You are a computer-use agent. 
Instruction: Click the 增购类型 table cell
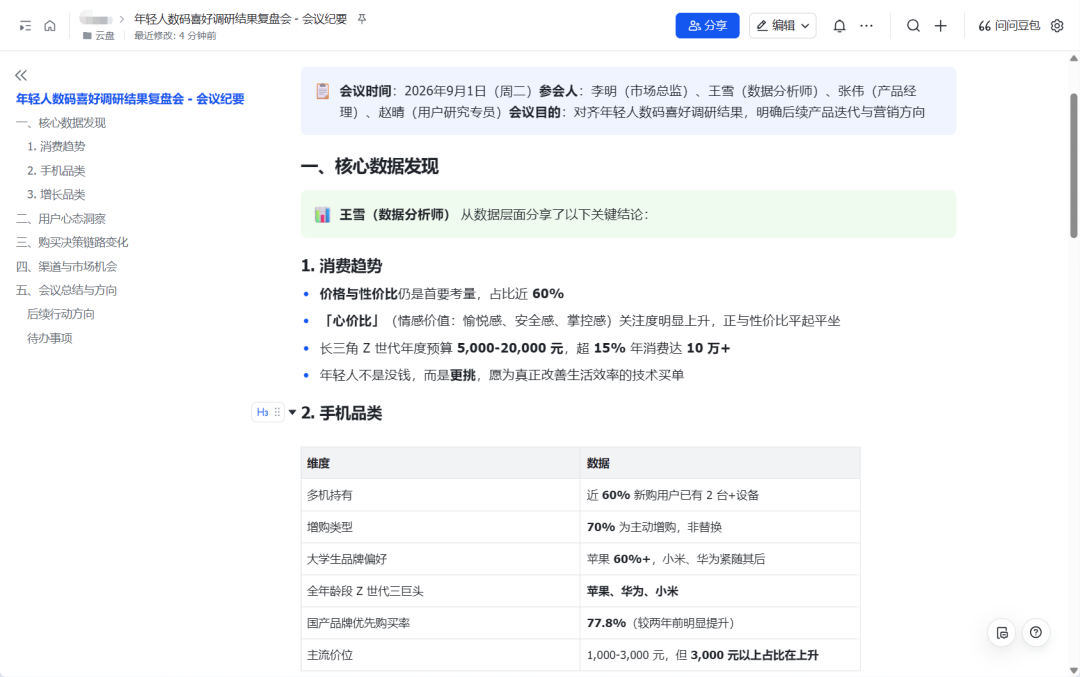tap(440, 527)
